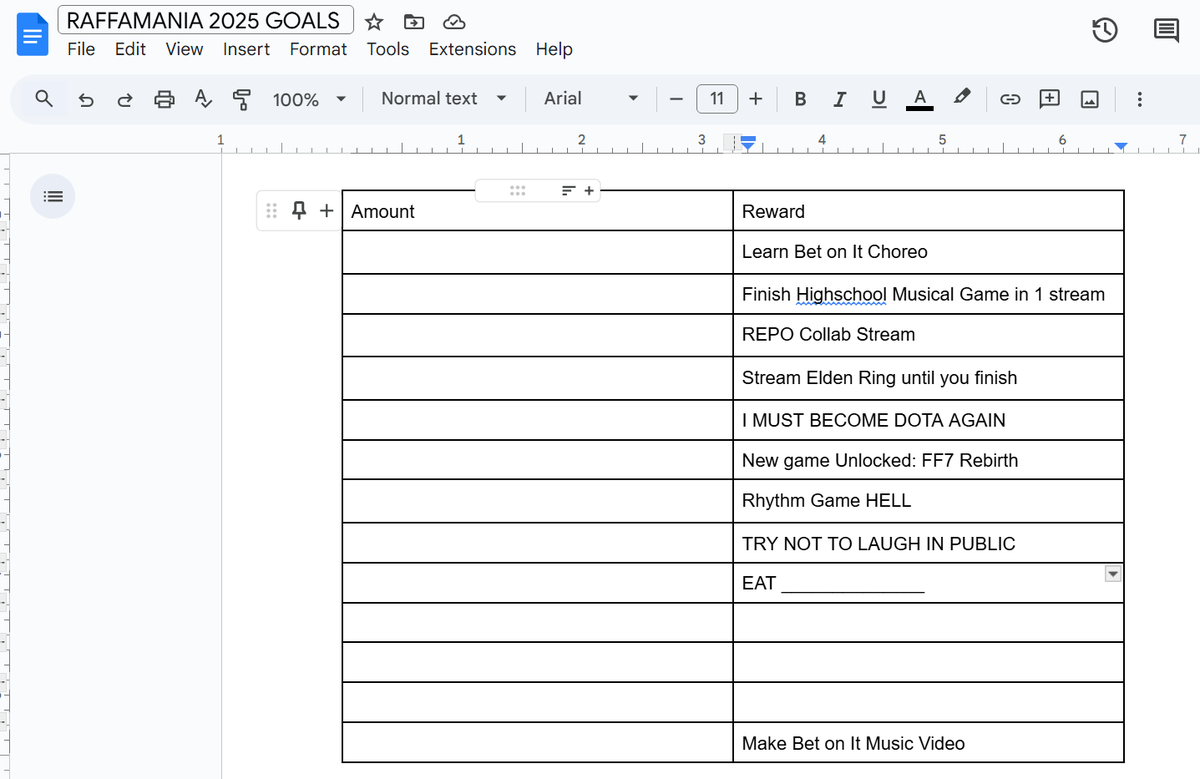Print the document
The image size is (1200, 779).
[x=165, y=99]
